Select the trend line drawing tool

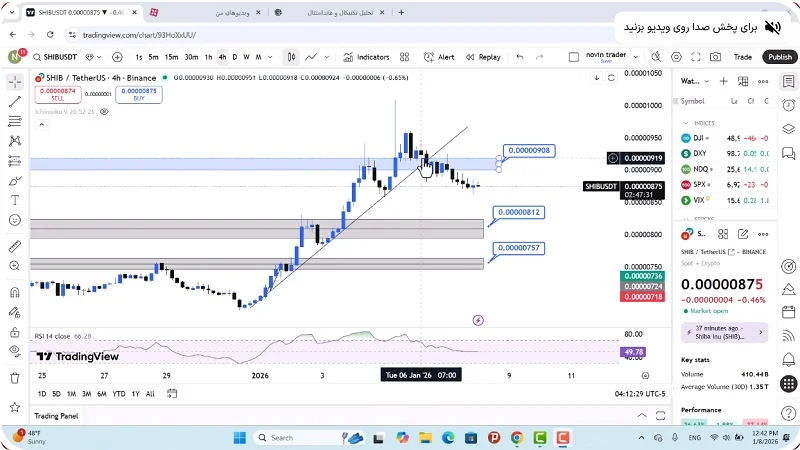[x=15, y=101]
